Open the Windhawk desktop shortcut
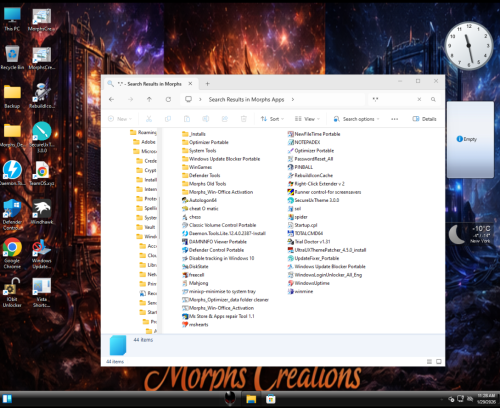Image resolution: width=500 pixels, height=408 pixels. (42, 211)
